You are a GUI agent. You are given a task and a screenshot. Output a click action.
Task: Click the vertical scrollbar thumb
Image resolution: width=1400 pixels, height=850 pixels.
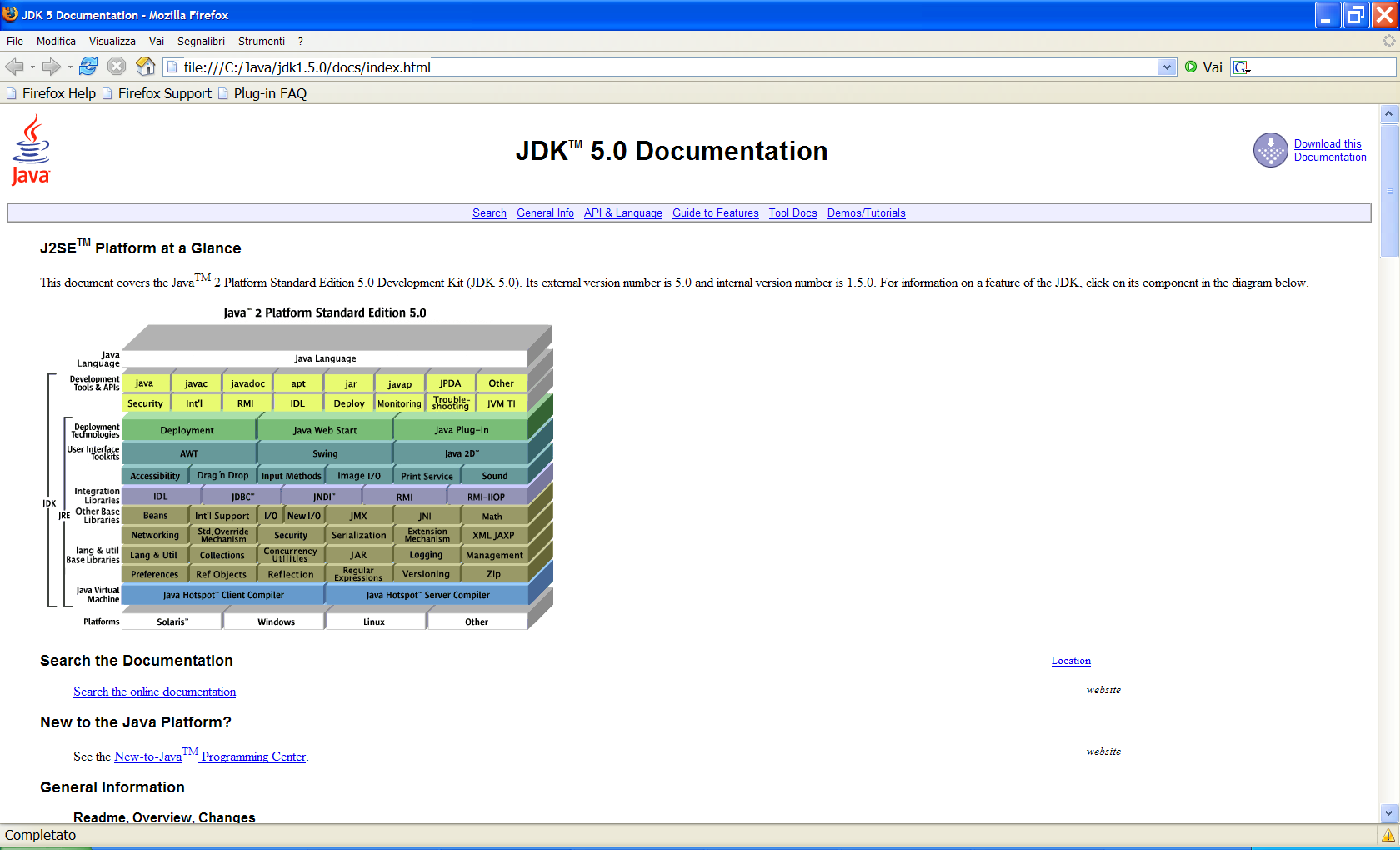(x=1388, y=191)
